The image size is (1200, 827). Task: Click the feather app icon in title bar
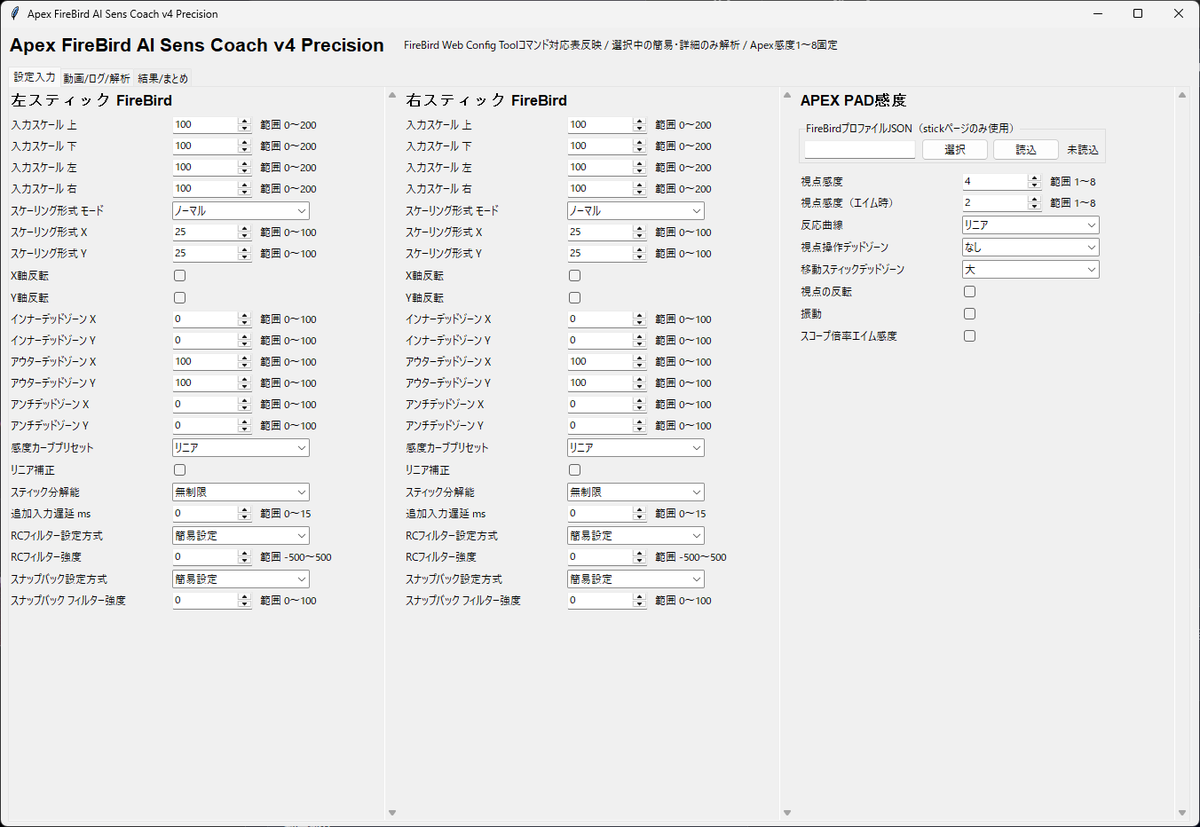(14, 14)
